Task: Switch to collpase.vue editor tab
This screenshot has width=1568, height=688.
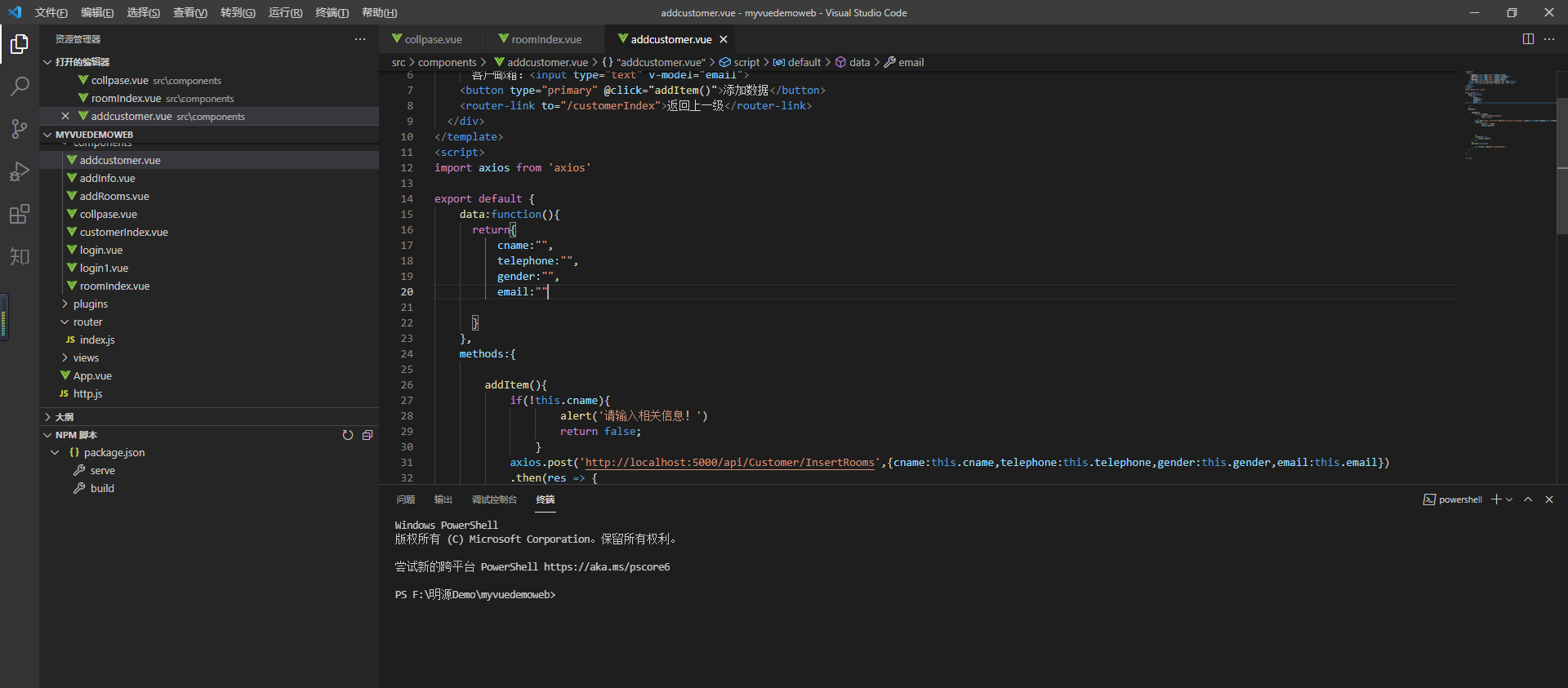Action: pos(433,39)
